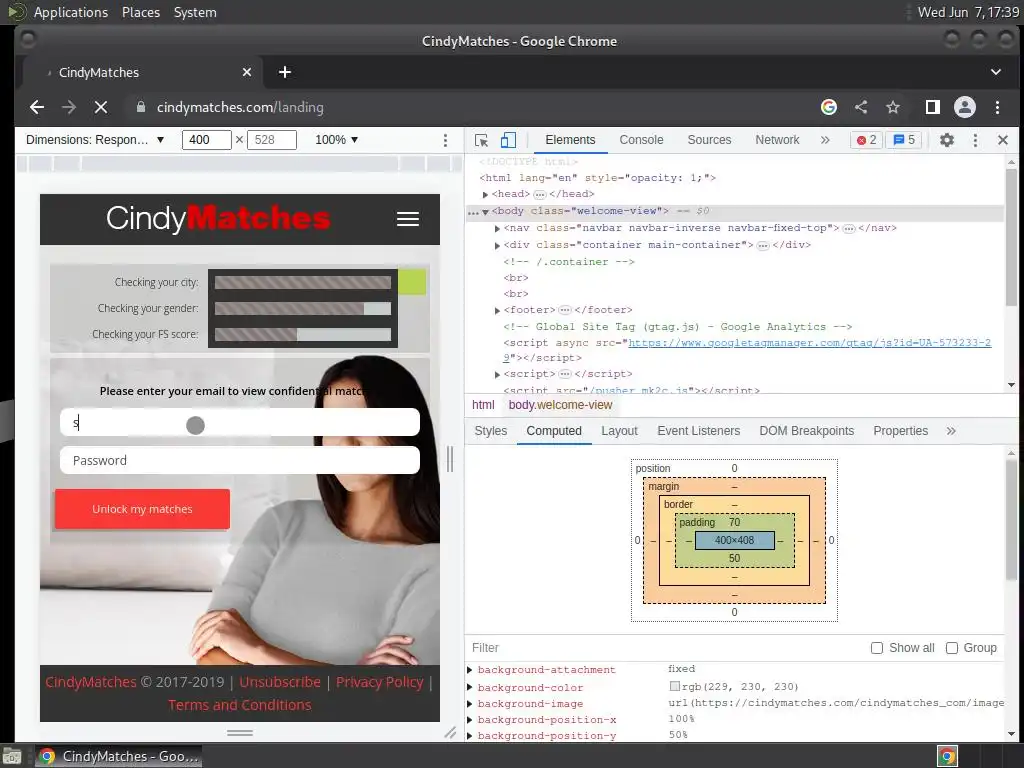
Task: Open the Properties pane tab
Action: (901, 431)
